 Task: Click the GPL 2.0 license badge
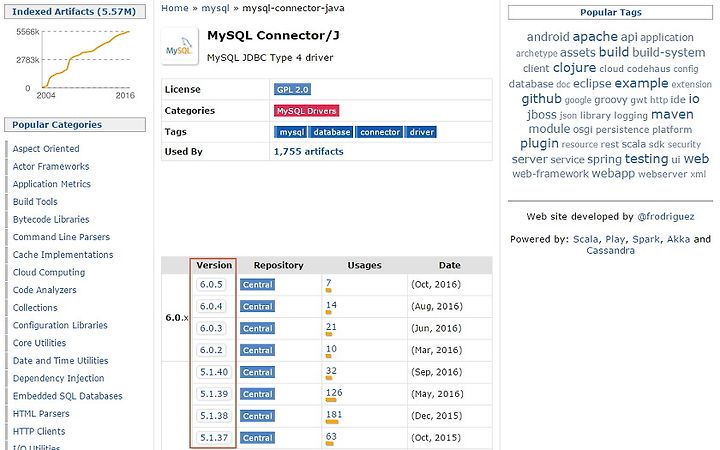click(x=292, y=90)
